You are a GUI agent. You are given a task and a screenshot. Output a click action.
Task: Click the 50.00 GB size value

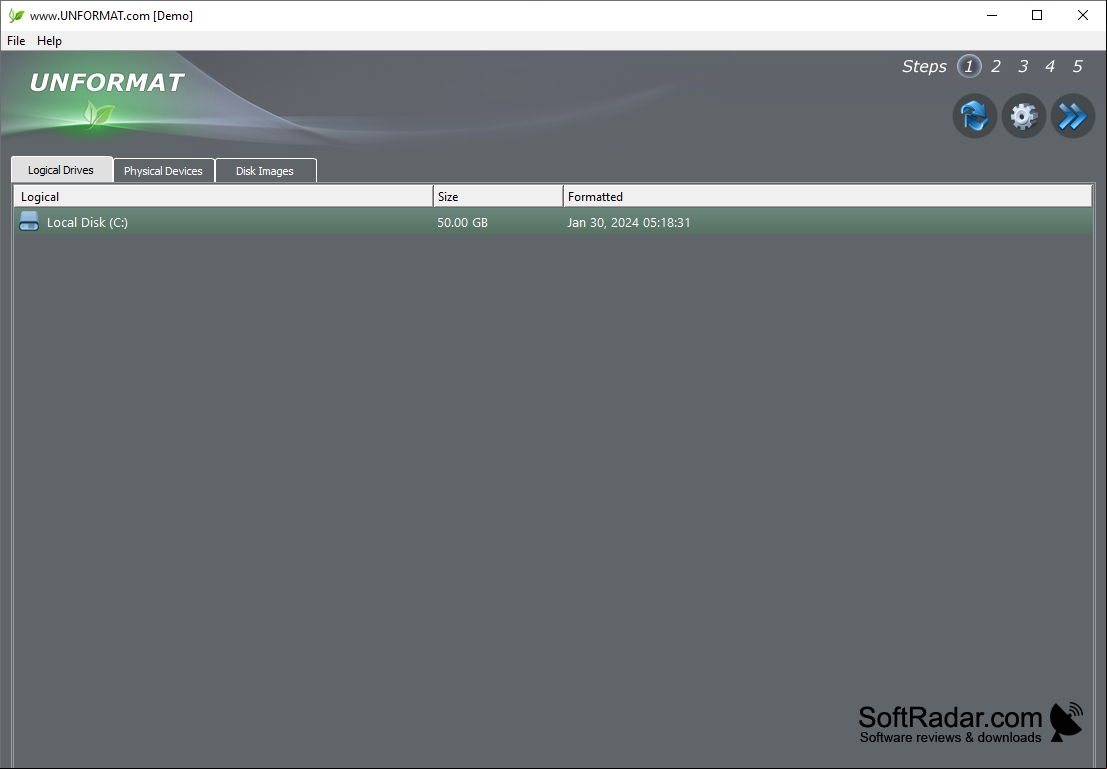(462, 222)
